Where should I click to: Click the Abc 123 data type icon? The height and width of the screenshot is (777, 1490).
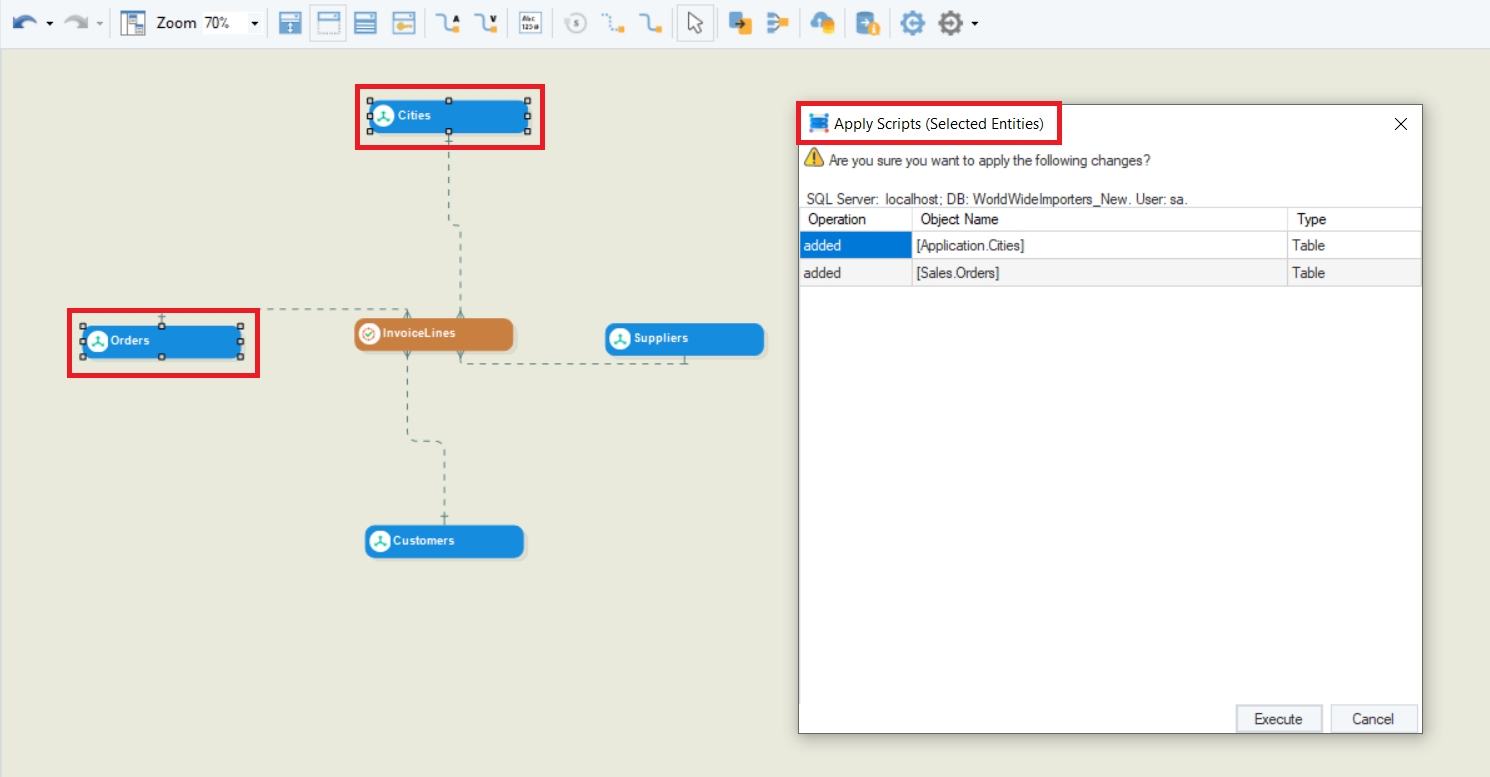[530, 23]
